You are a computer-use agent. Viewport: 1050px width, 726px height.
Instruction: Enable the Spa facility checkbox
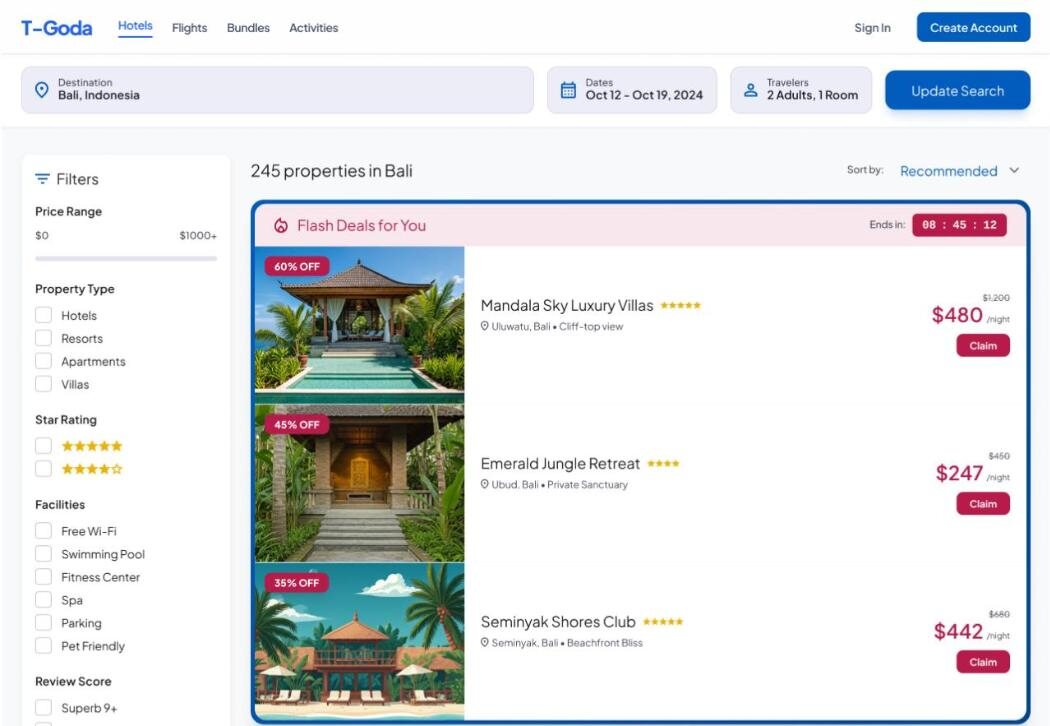(44, 600)
